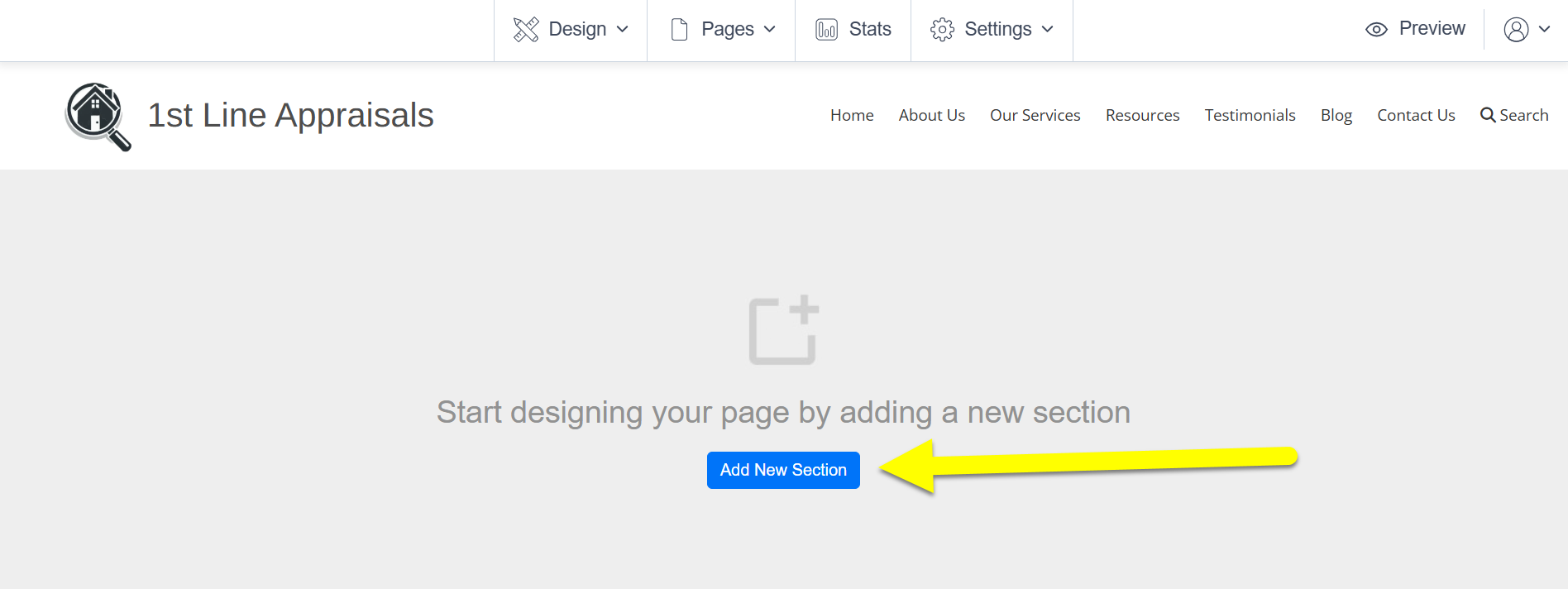Open the user account avatar icon
Screen dimensions: 1568x589
pos(1516,30)
